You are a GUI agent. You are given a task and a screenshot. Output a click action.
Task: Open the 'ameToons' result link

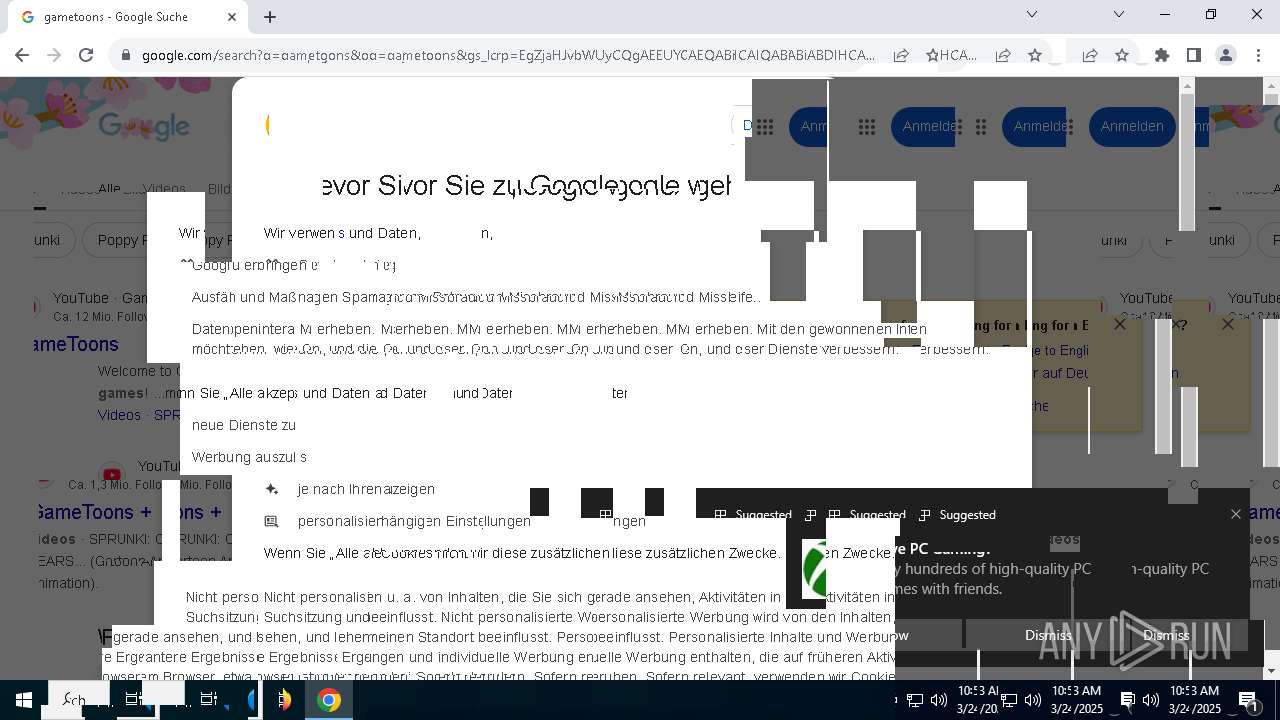coord(76,344)
